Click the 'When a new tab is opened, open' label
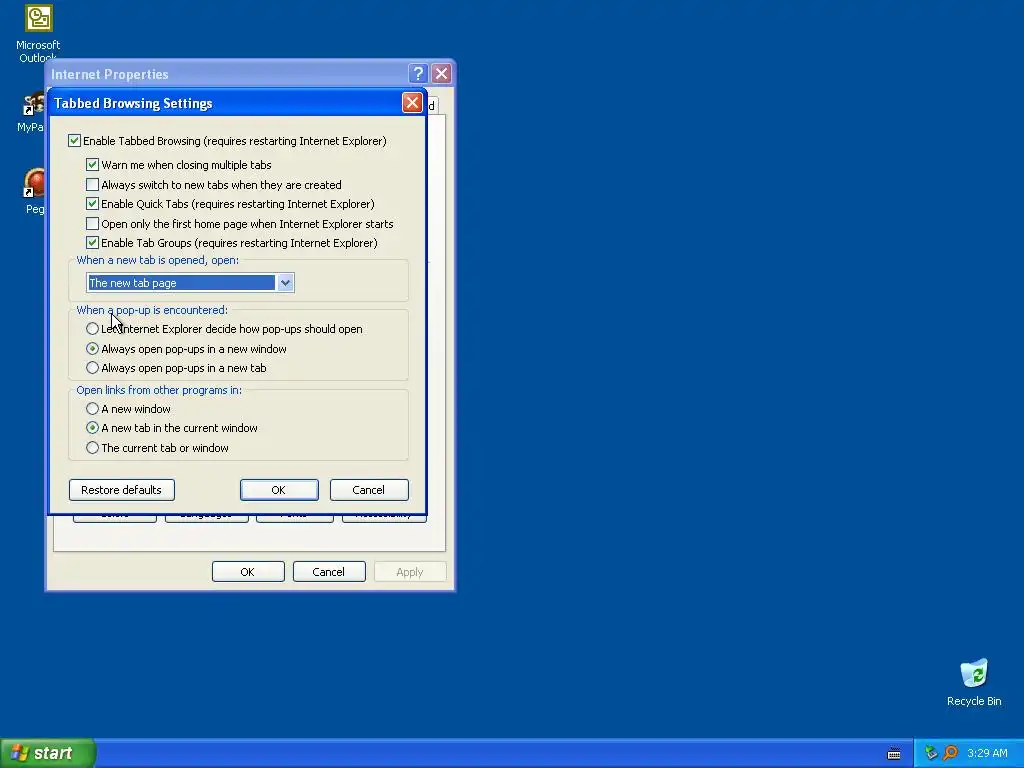Viewport: 1024px width, 768px height. click(157, 260)
